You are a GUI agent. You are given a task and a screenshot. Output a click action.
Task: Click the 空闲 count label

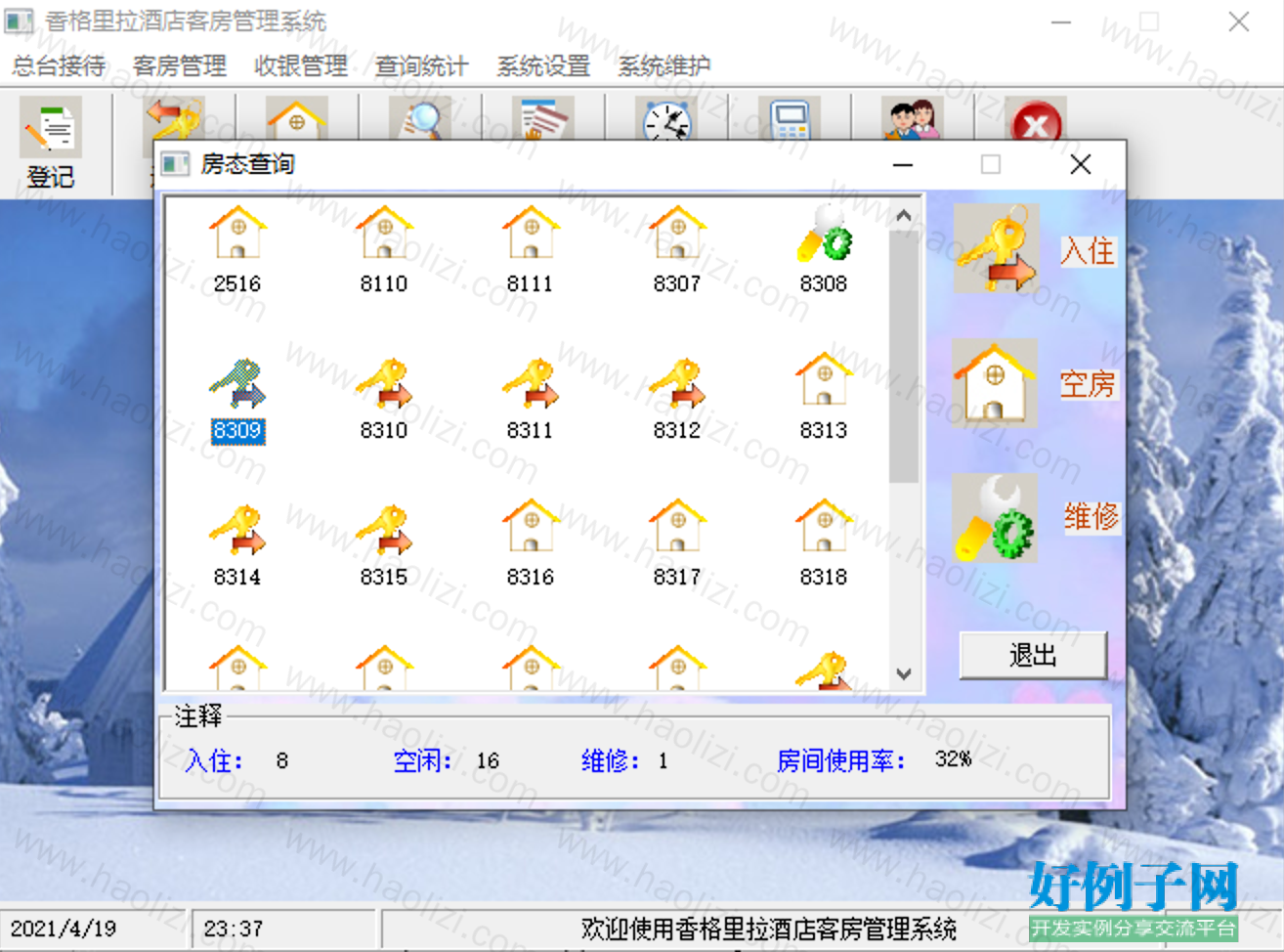423,760
